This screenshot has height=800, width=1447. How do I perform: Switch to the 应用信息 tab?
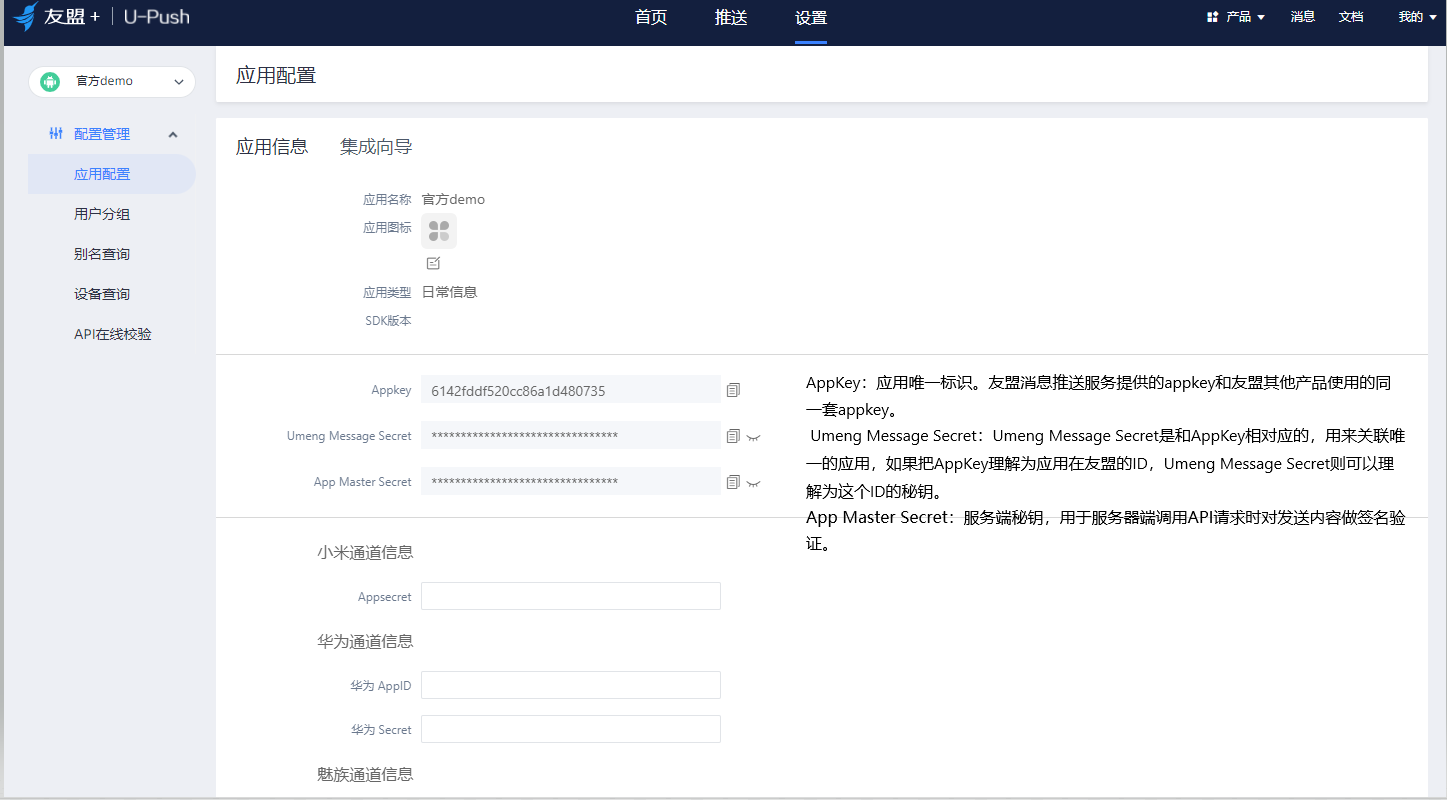pos(272,147)
